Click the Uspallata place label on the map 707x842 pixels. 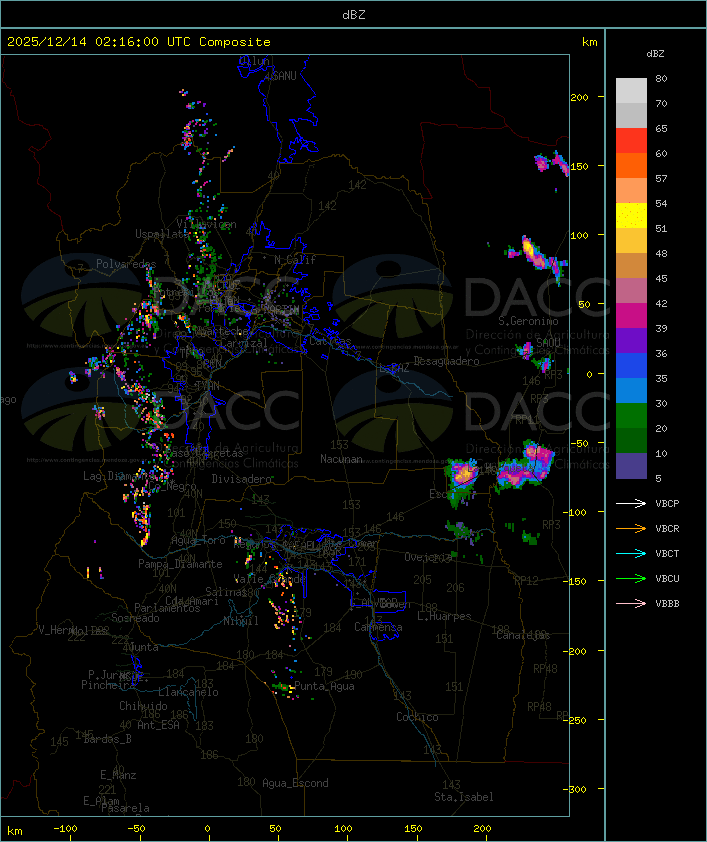tap(162, 234)
